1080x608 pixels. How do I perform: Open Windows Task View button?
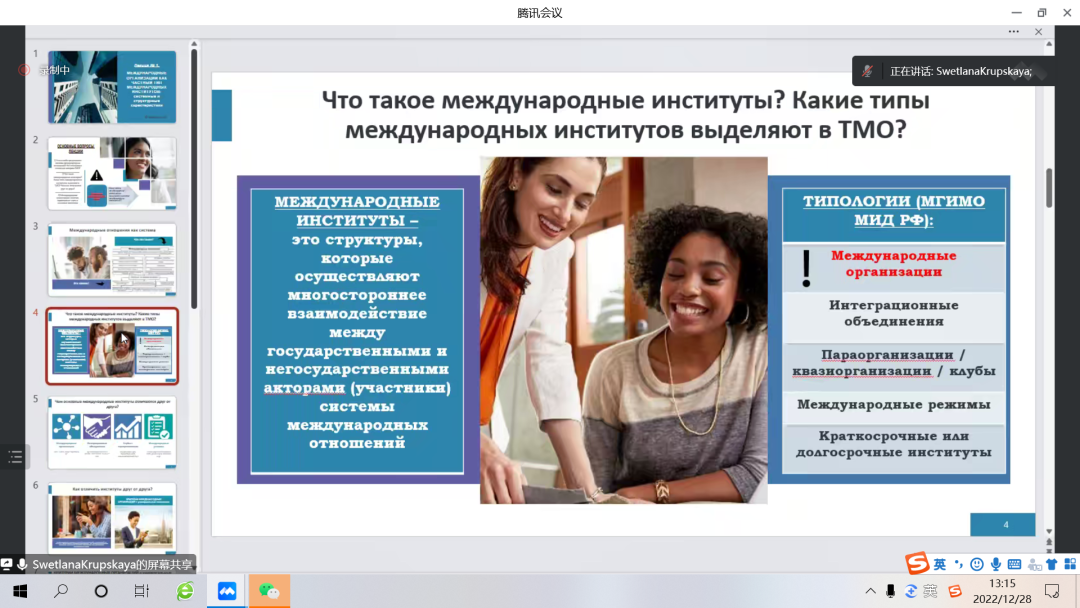[x=142, y=591]
